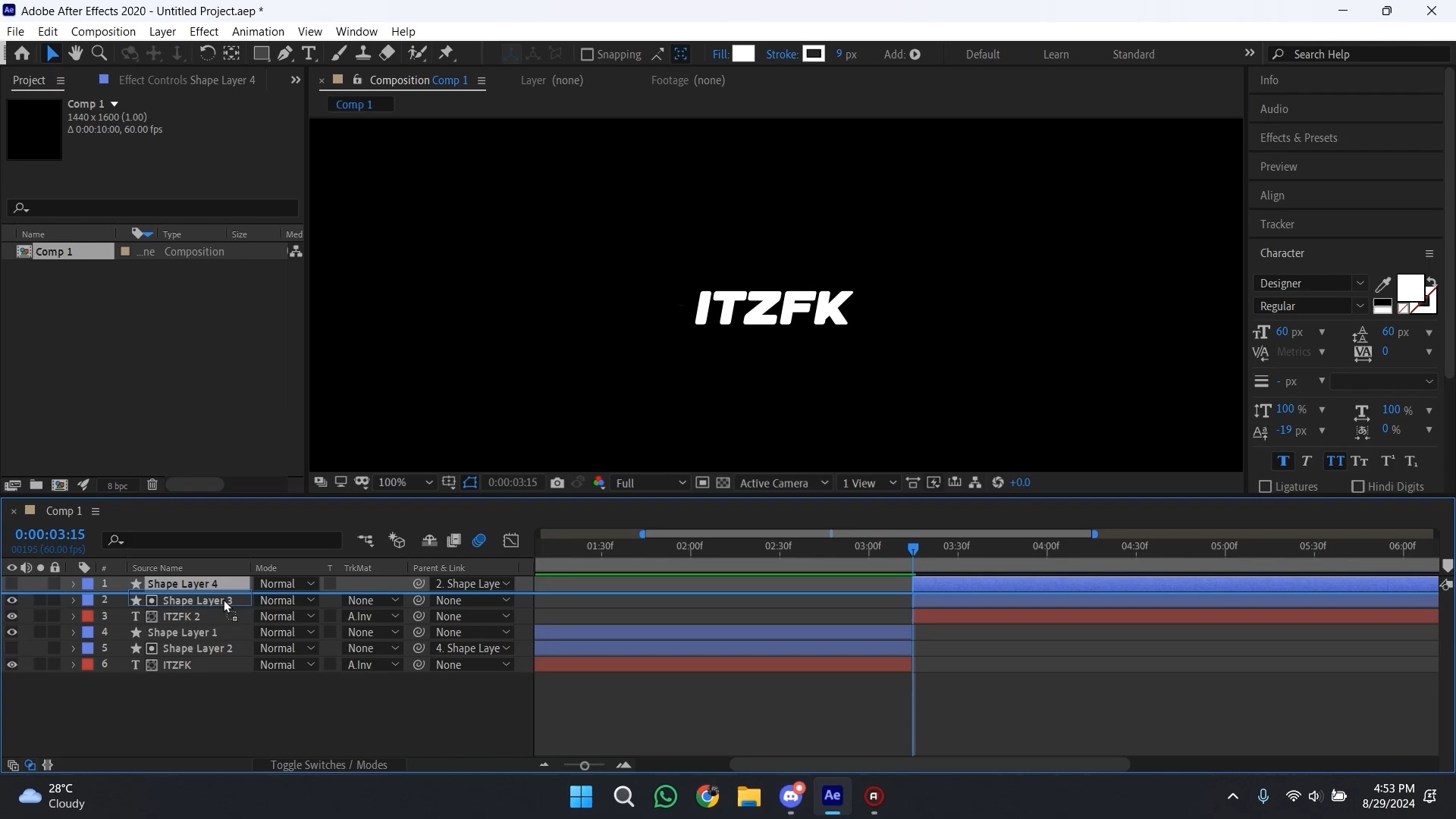Toggle Faux Bold text style
The height and width of the screenshot is (819, 1456).
click(1283, 461)
